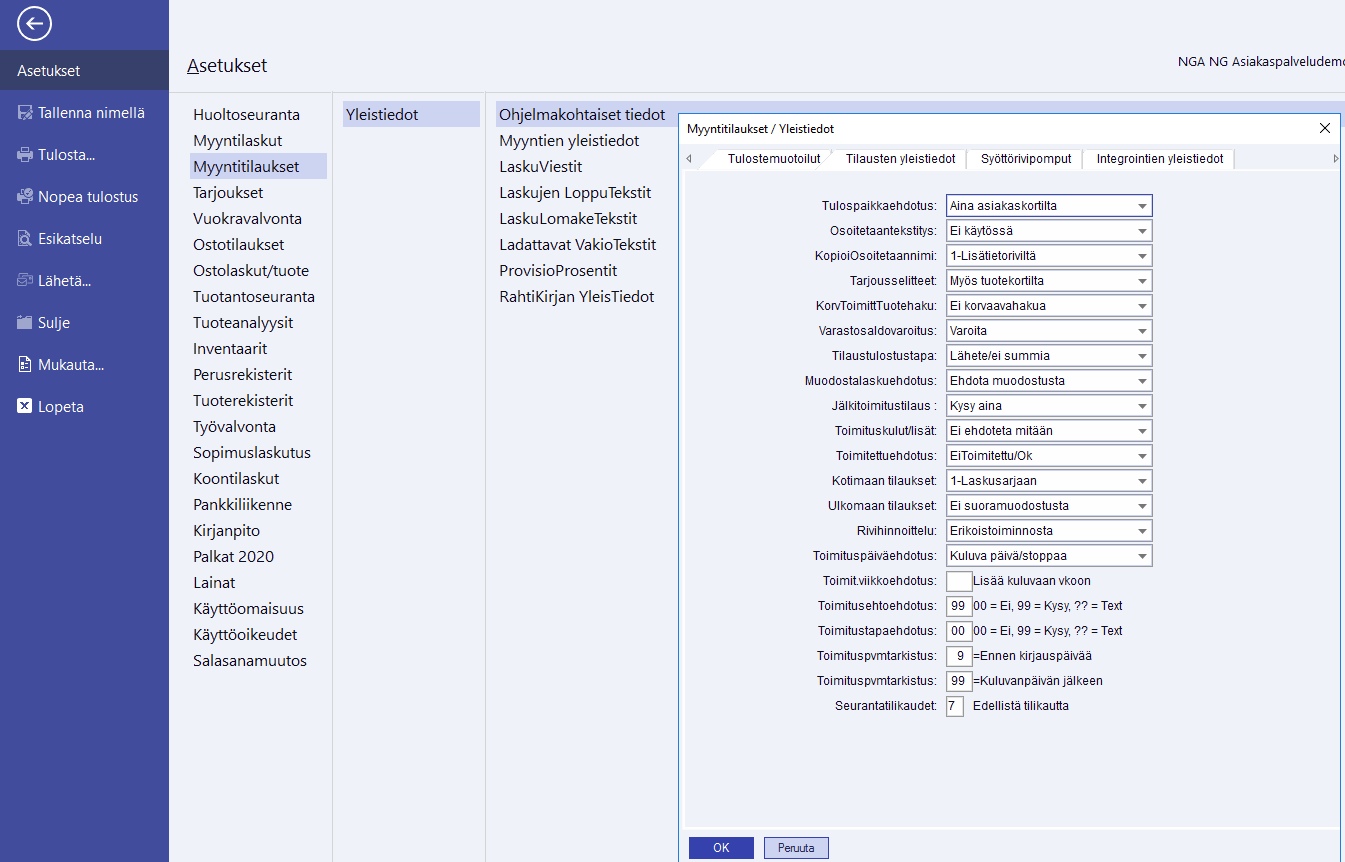1345x862 pixels.
Task: Click the Tallenna nimellä save icon
Action: pos(25,113)
